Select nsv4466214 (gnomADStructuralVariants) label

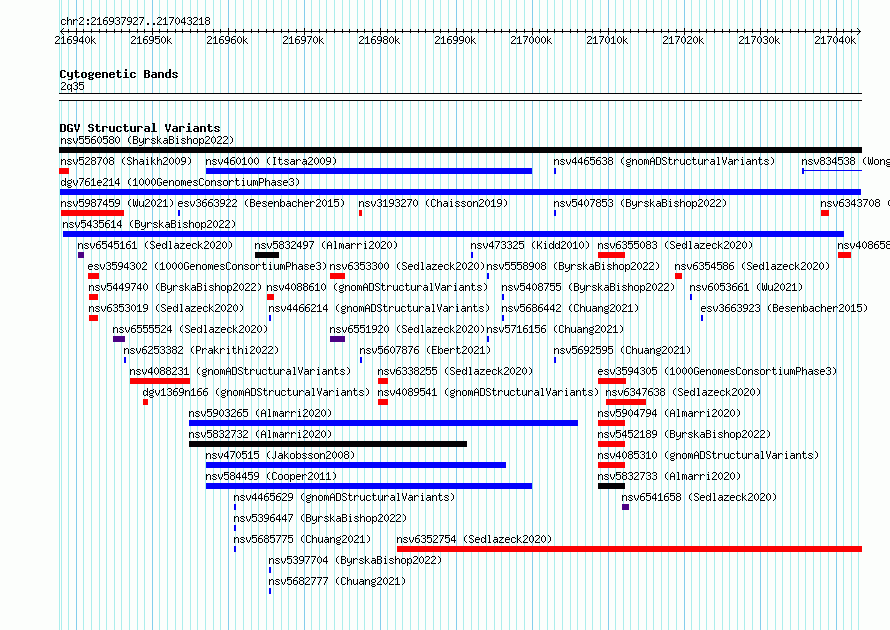[379, 308]
